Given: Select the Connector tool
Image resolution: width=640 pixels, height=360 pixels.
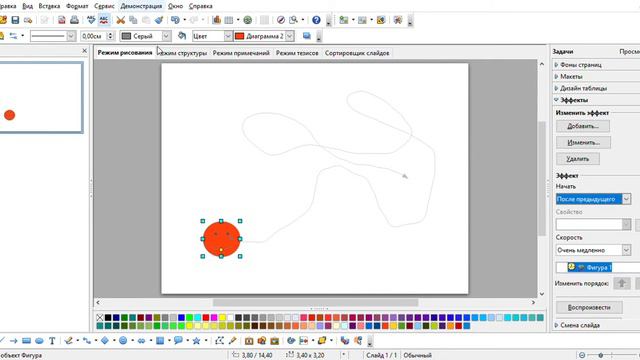Looking at the screenshot, I should [87, 340].
